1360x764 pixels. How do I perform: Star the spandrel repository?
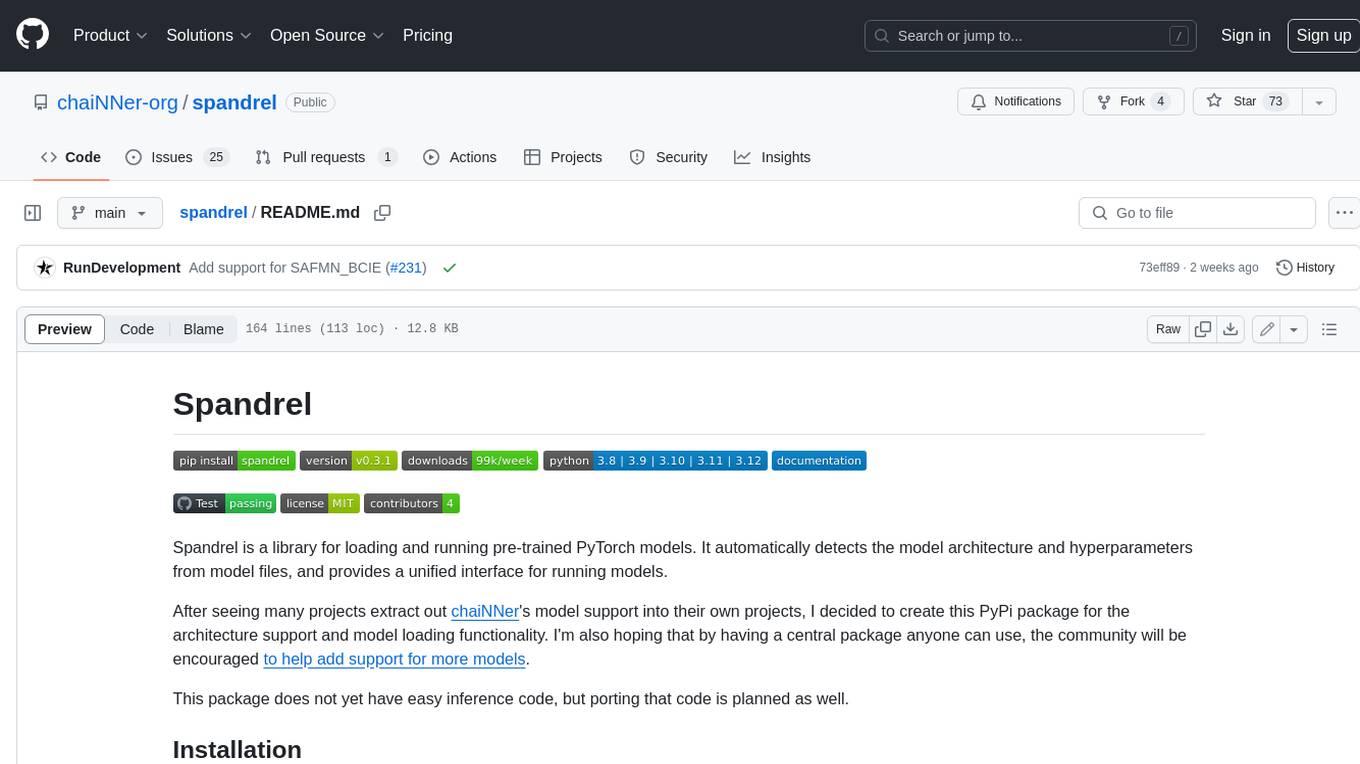click(x=1247, y=102)
